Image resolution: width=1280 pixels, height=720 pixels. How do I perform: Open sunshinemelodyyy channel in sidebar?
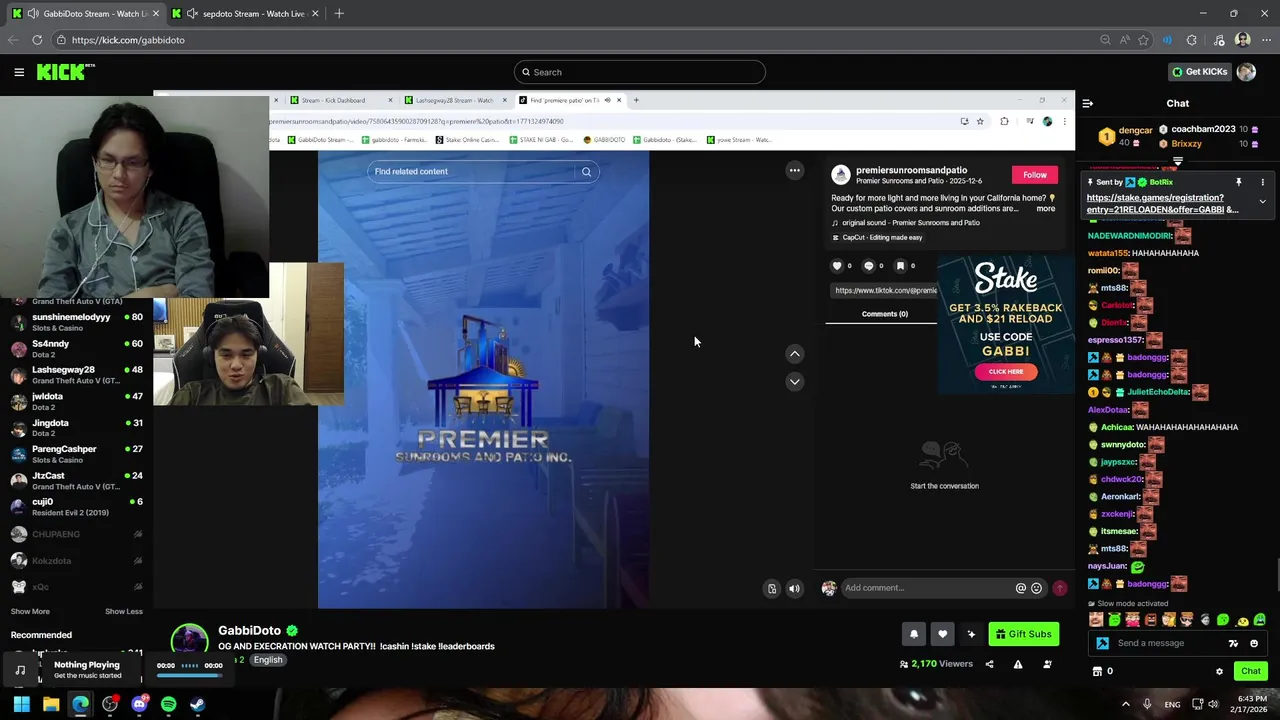point(76,322)
